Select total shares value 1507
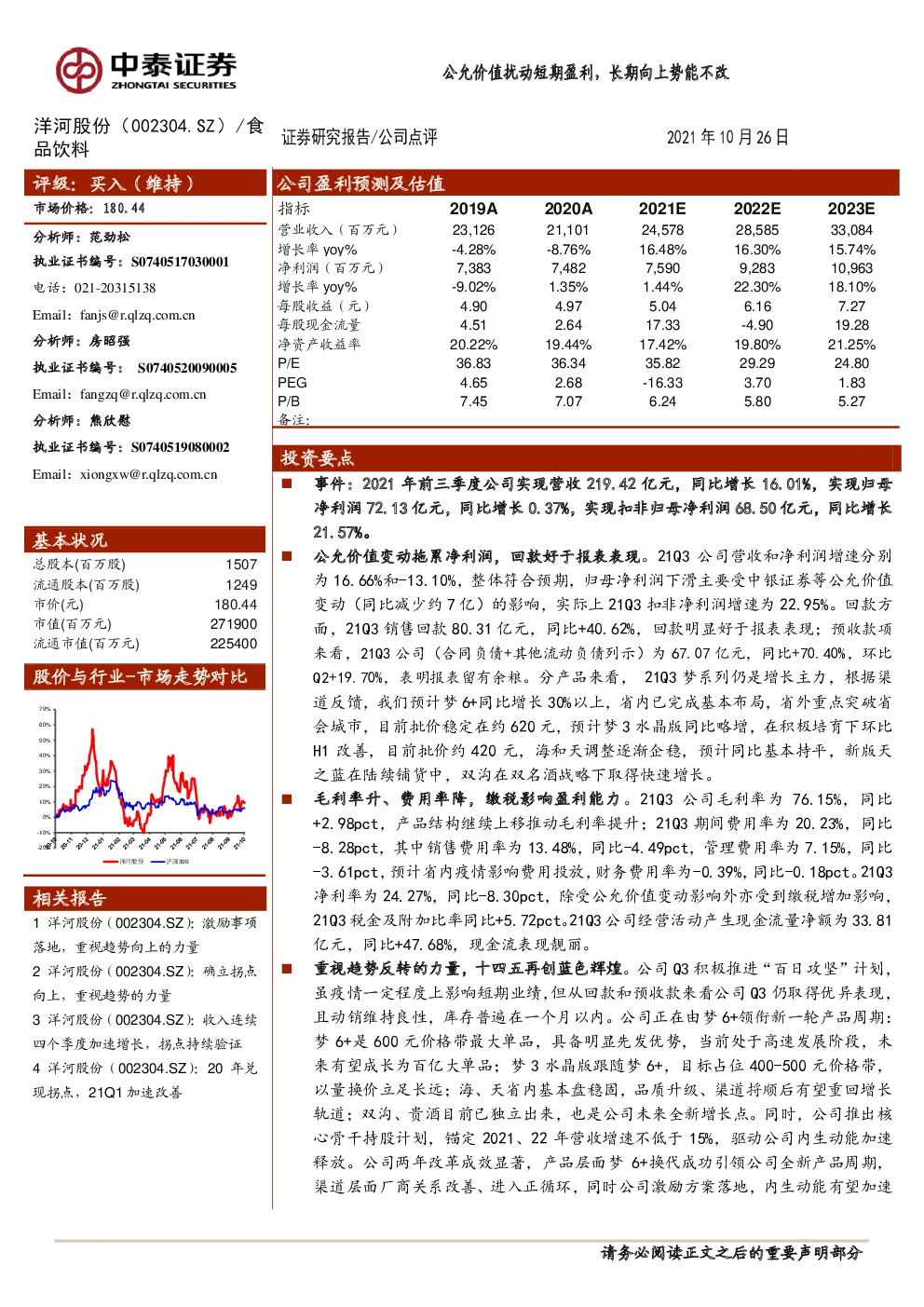 (241, 565)
